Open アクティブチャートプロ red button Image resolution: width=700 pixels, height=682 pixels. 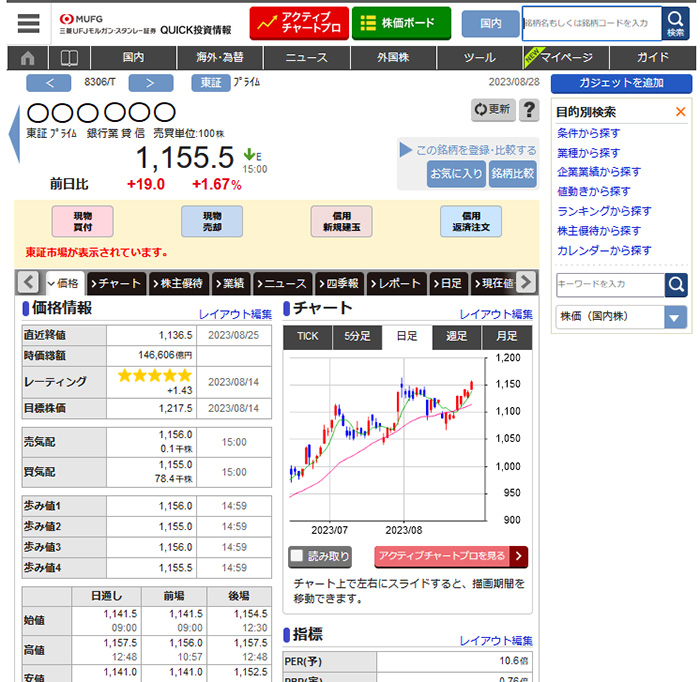[299, 23]
